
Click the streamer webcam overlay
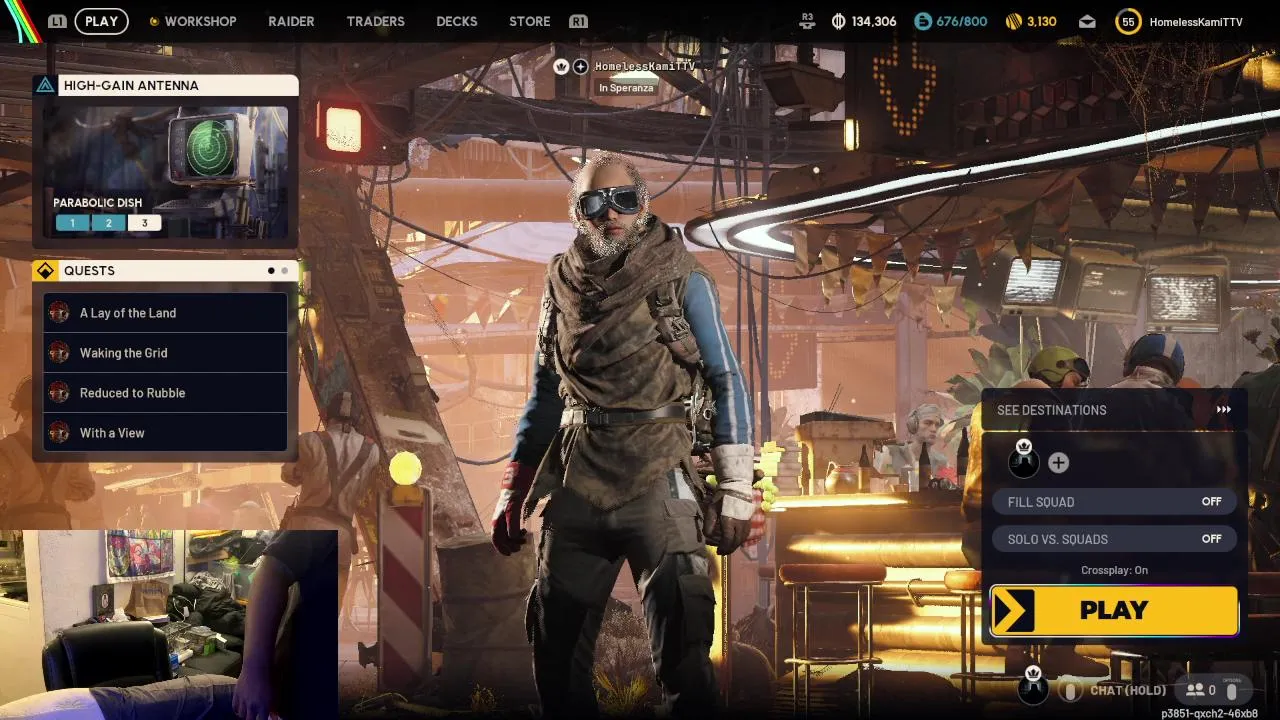(x=170, y=625)
